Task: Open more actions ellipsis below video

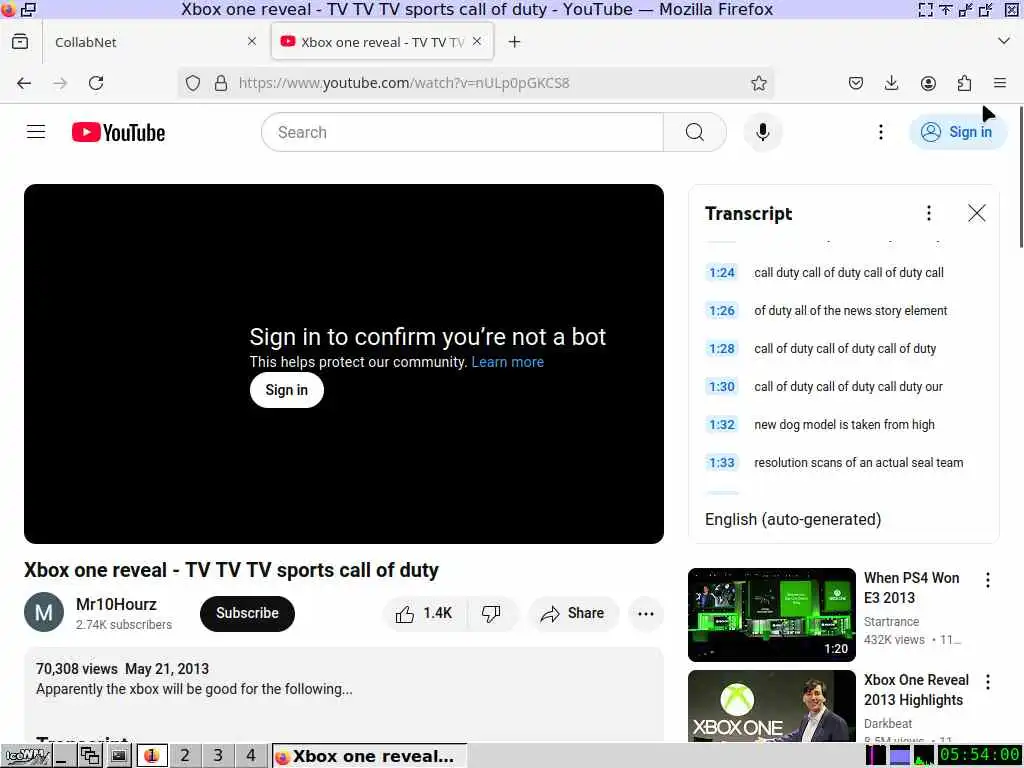Action: (x=645, y=613)
